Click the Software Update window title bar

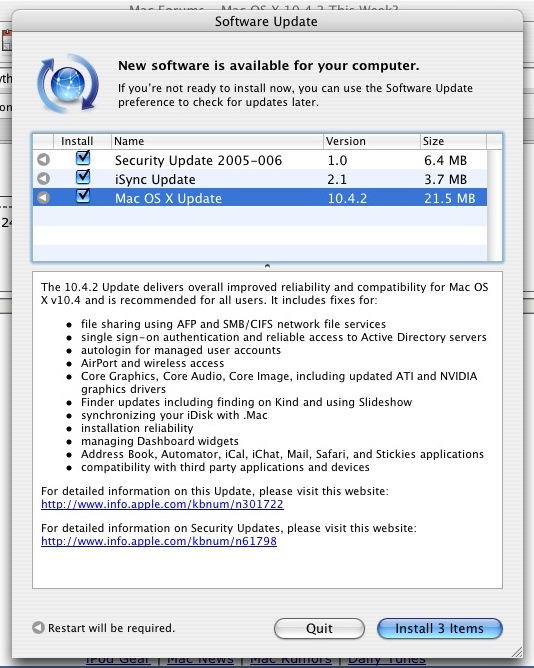(267, 21)
